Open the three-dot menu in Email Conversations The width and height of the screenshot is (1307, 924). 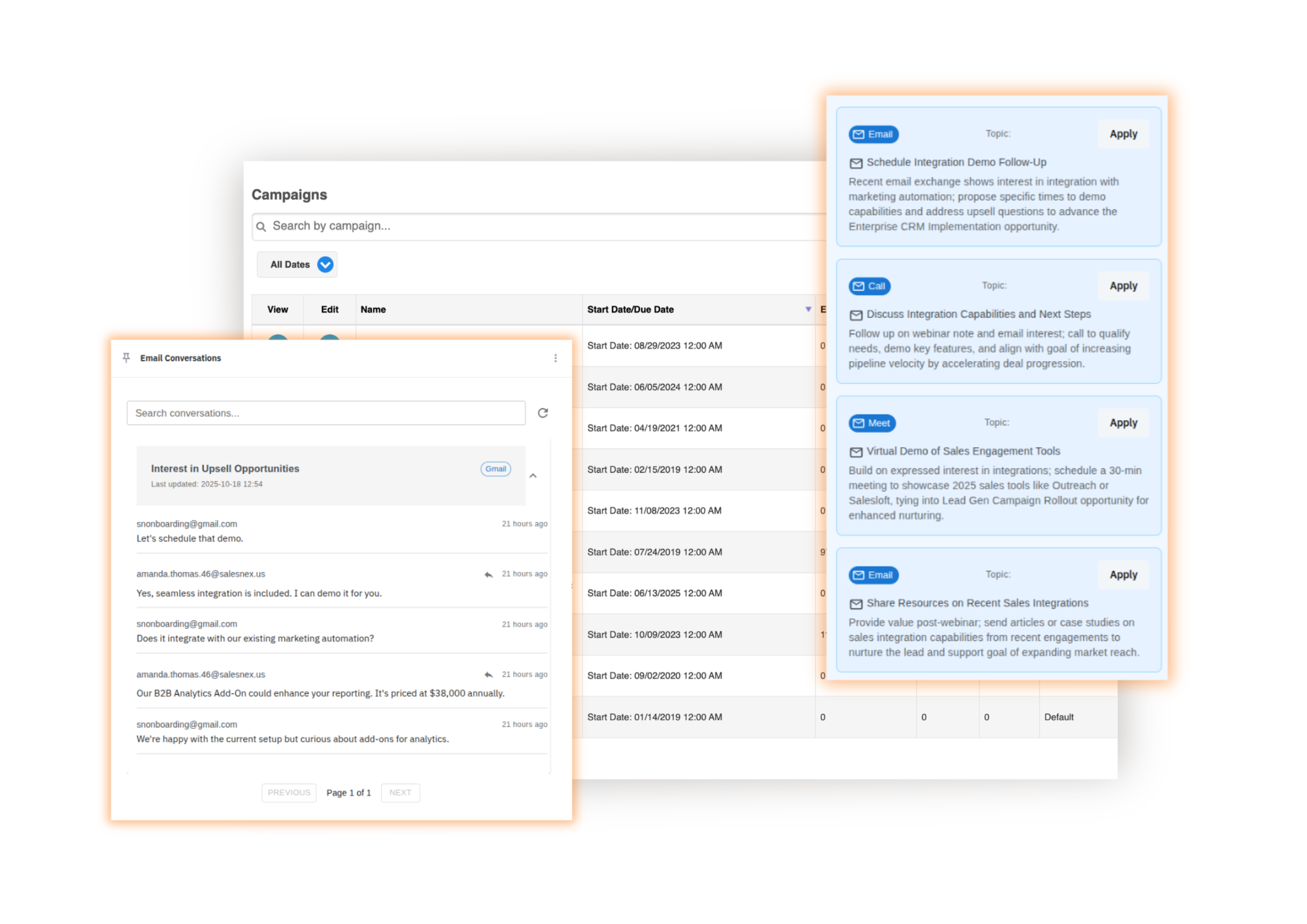[x=555, y=358]
